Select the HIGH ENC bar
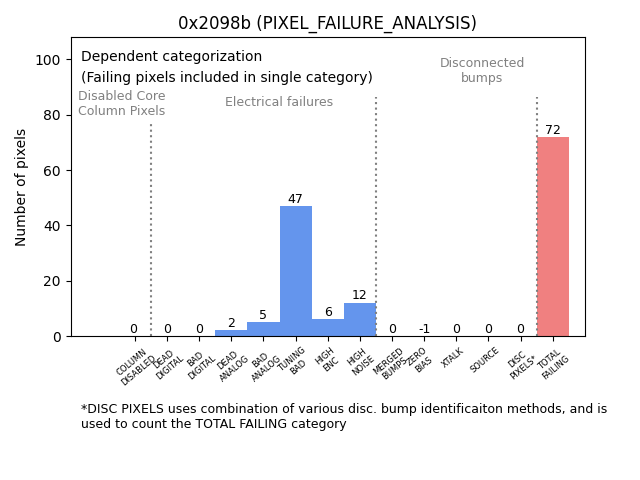The height and width of the screenshot is (480, 640). (328, 328)
